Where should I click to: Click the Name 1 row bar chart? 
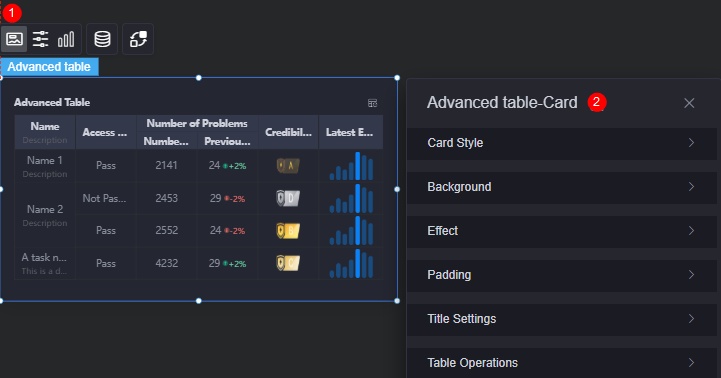point(351,166)
